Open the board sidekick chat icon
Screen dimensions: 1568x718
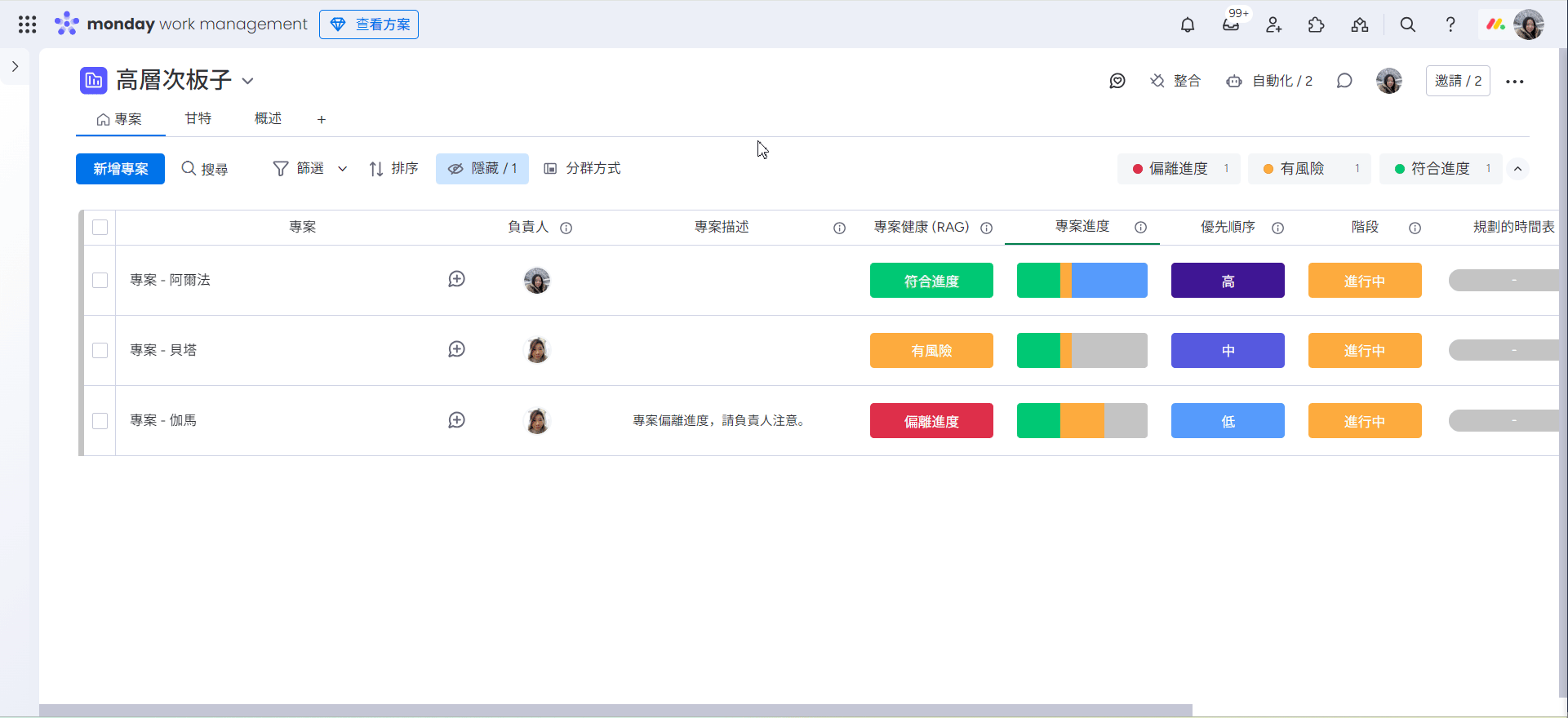click(1117, 81)
